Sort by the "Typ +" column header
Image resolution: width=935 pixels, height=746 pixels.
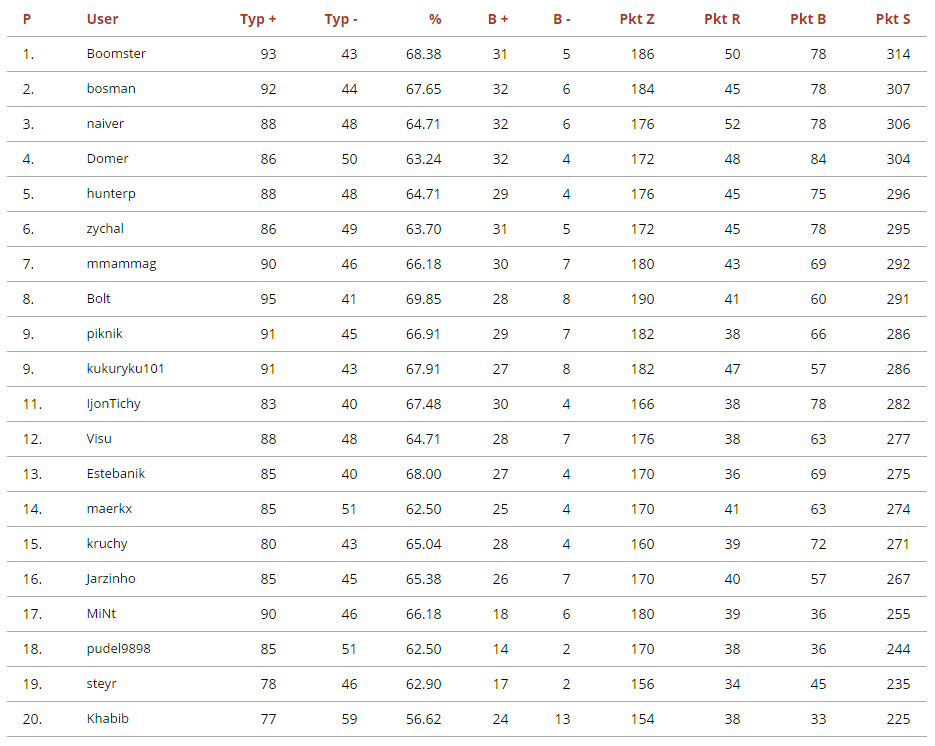(258, 19)
